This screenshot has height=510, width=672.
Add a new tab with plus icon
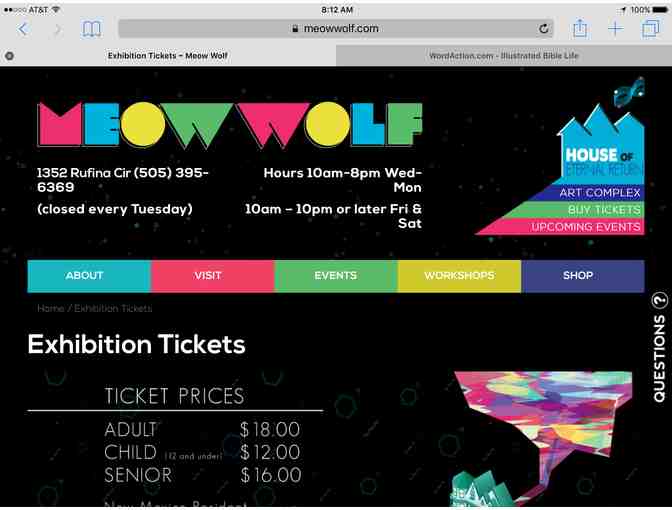(615, 29)
